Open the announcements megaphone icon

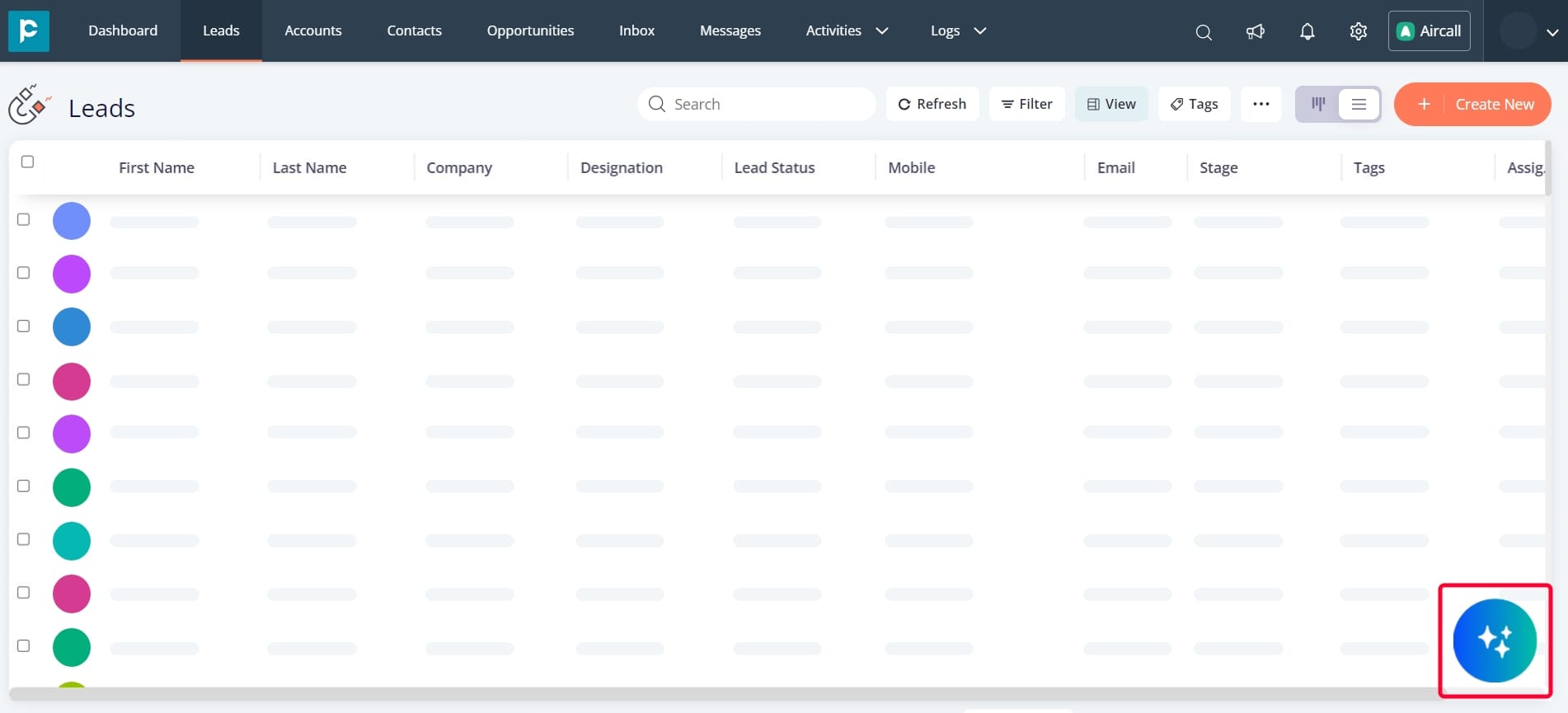point(1256,31)
